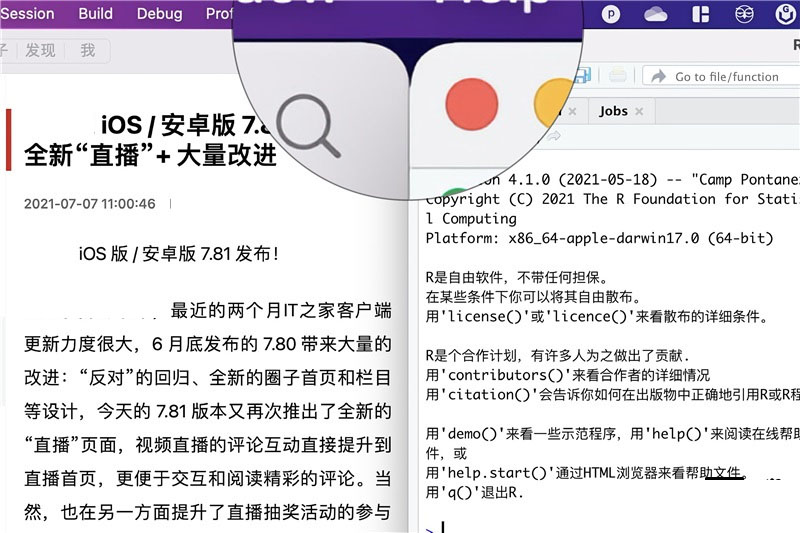The image size is (800, 533).
Task: Switch to the 发现 tab
Action: point(40,50)
